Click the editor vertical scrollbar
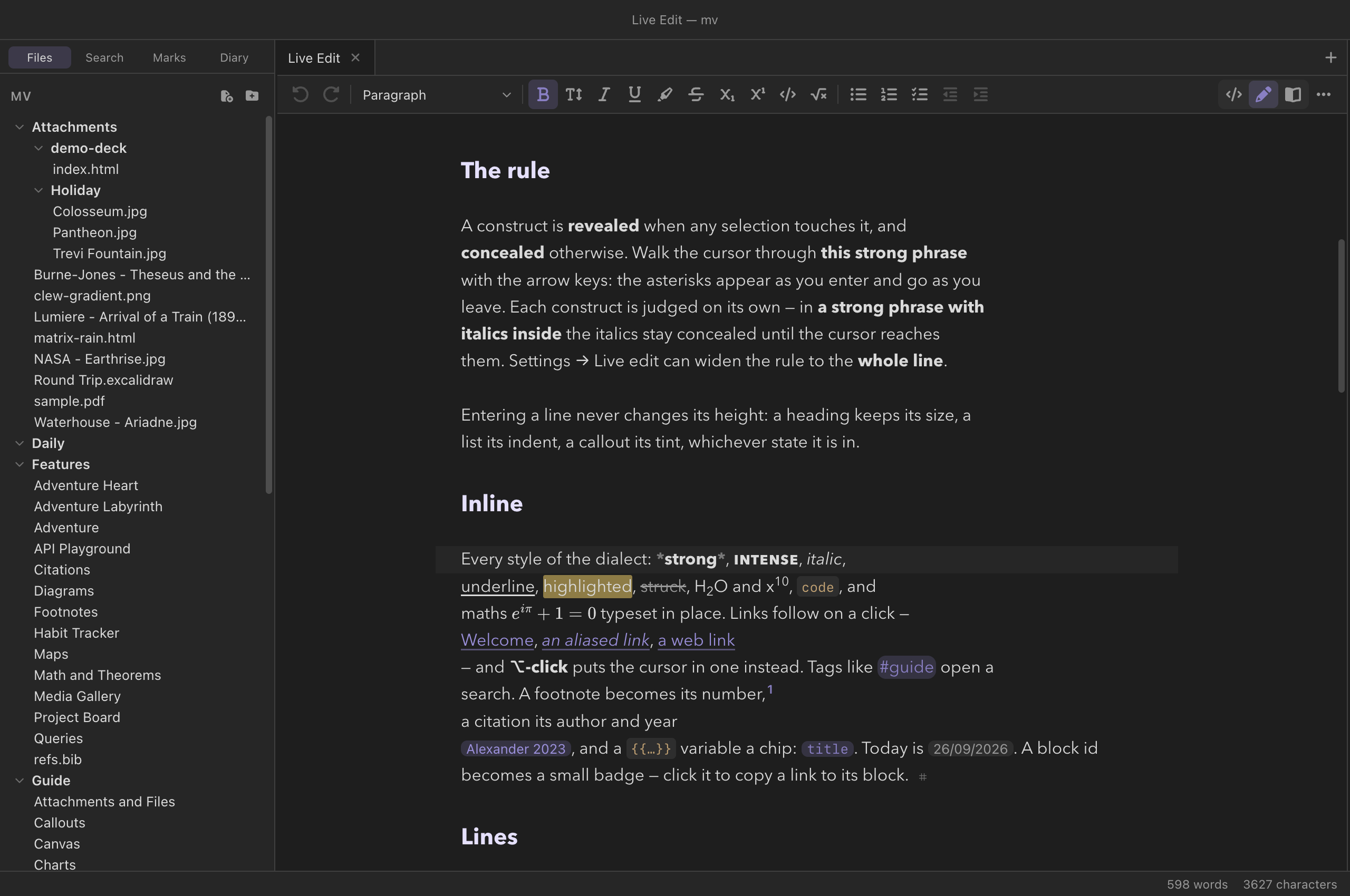Image resolution: width=1350 pixels, height=896 pixels. click(x=1342, y=316)
